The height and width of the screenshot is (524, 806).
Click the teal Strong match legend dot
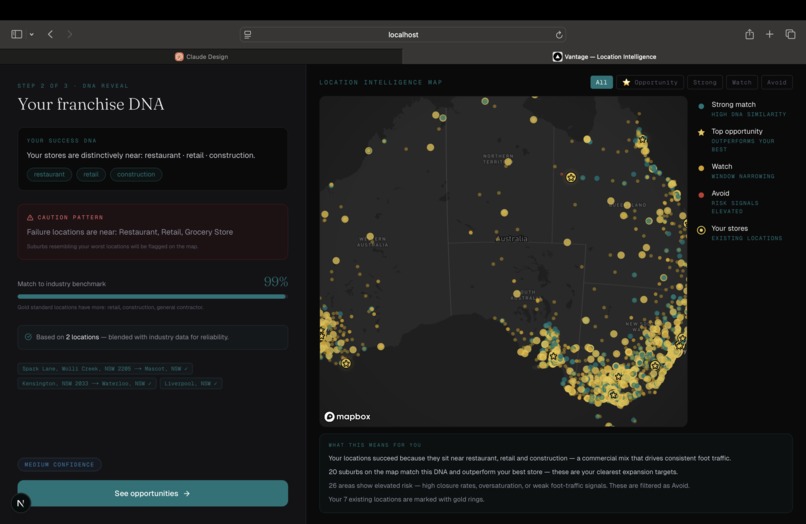pos(701,106)
